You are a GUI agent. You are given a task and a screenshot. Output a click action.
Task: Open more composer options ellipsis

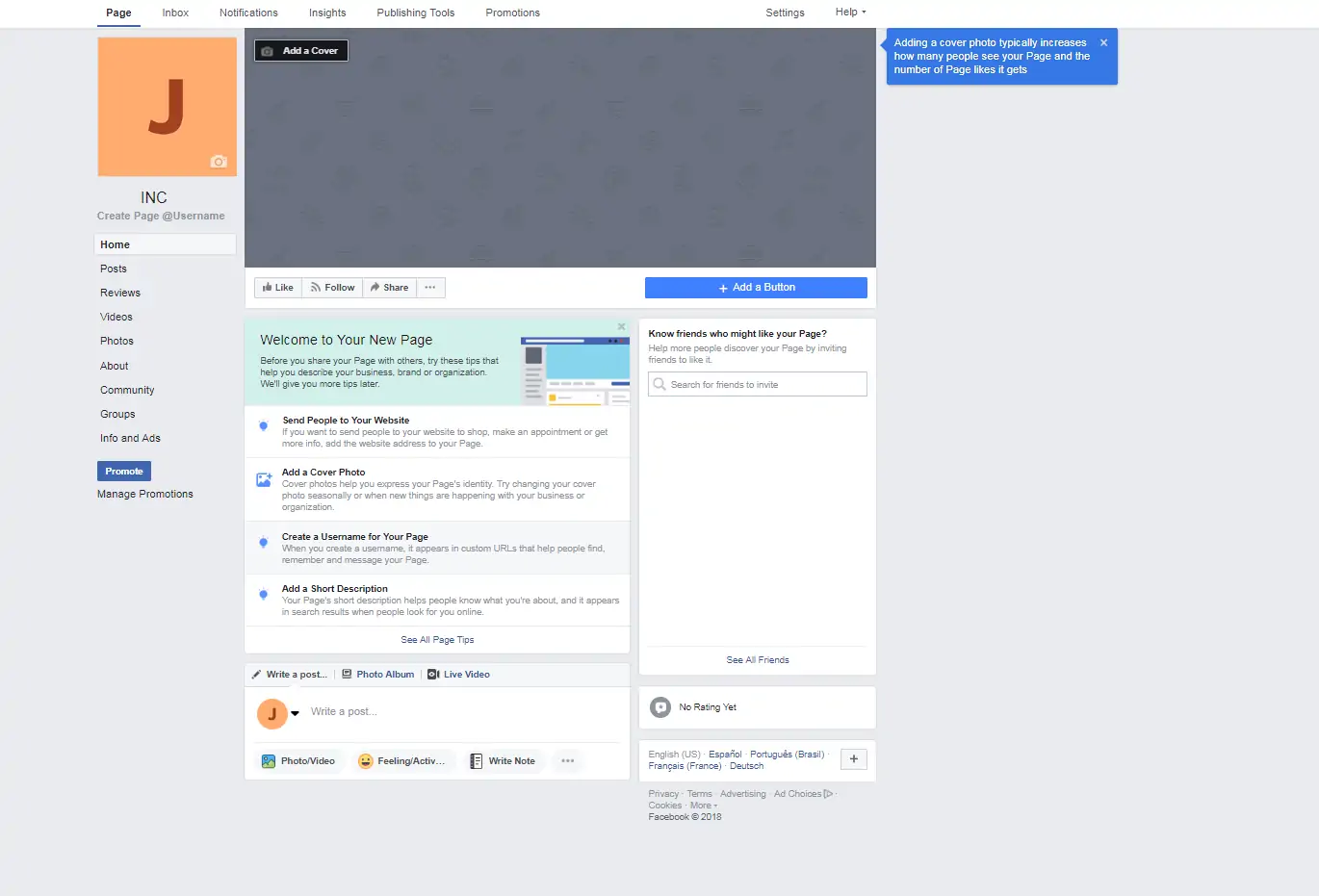coord(568,761)
